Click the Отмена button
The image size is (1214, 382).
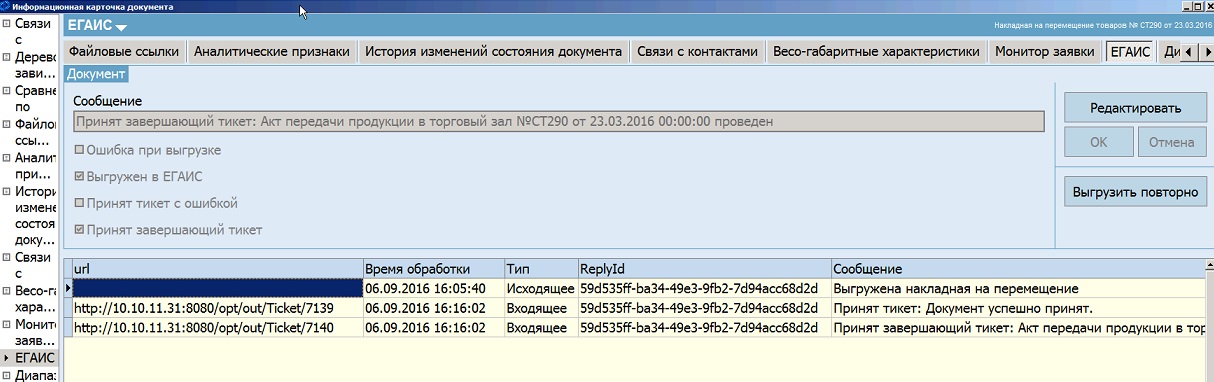[1172, 142]
